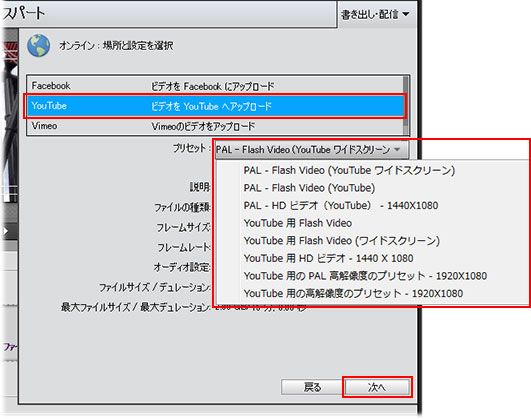This screenshot has width=531, height=419.
Task: Choose YouTube 用 Flash Video preset
Action: point(298,223)
